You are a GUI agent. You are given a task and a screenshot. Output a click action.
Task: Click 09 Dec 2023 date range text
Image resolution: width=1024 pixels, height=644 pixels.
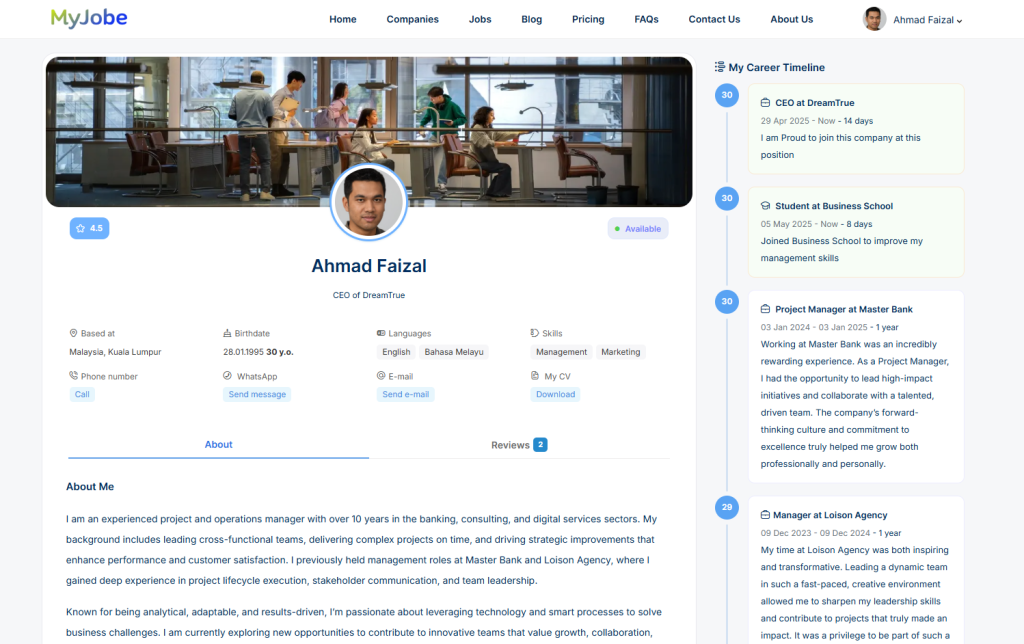tap(831, 533)
